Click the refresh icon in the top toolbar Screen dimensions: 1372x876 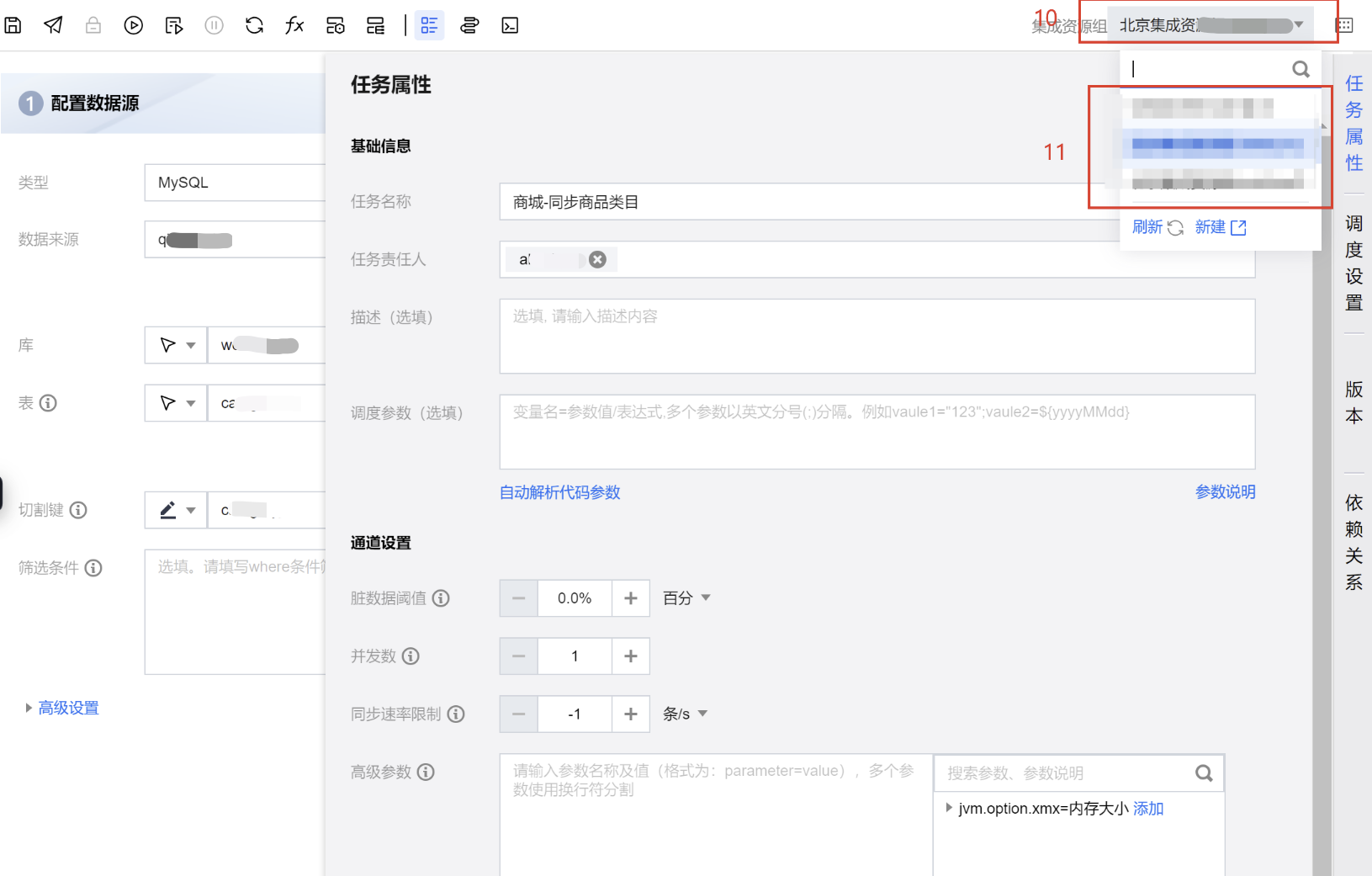click(x=254, y=25)
